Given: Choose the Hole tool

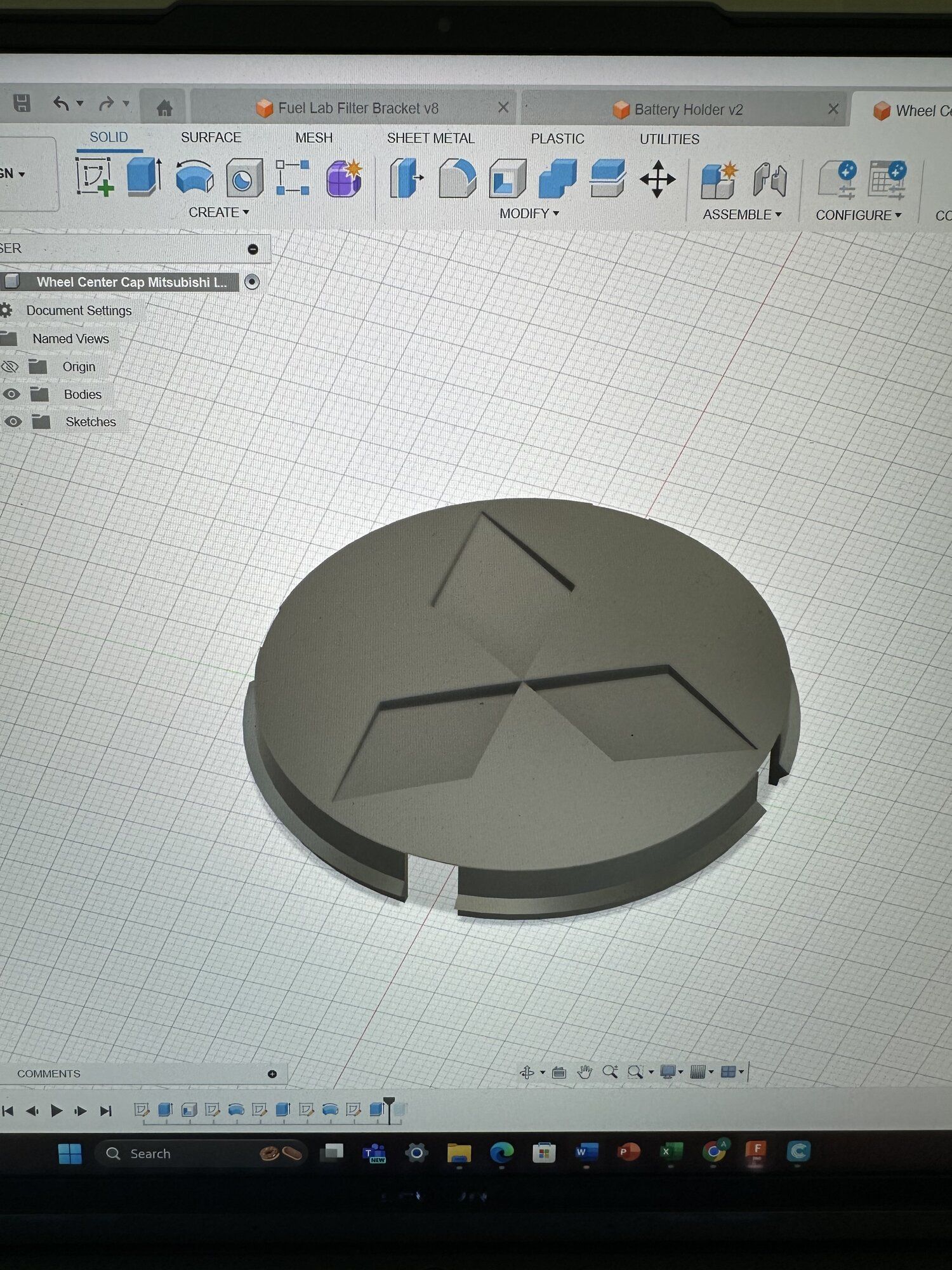Looking at the screenshot, I should coord(244,177).
